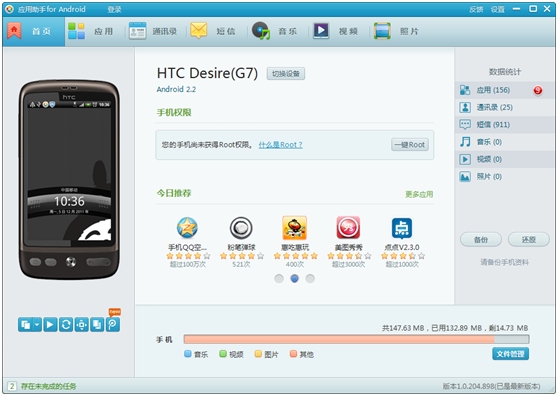Screen dimensions: 558x396
Task: Click the refresh screen icon
Action: (66, 324)
